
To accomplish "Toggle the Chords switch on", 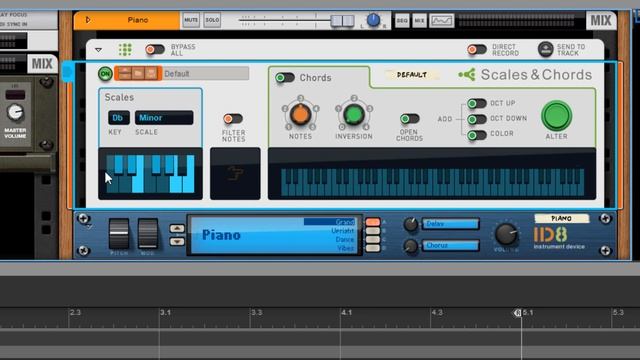I will [x=285, y=78].
